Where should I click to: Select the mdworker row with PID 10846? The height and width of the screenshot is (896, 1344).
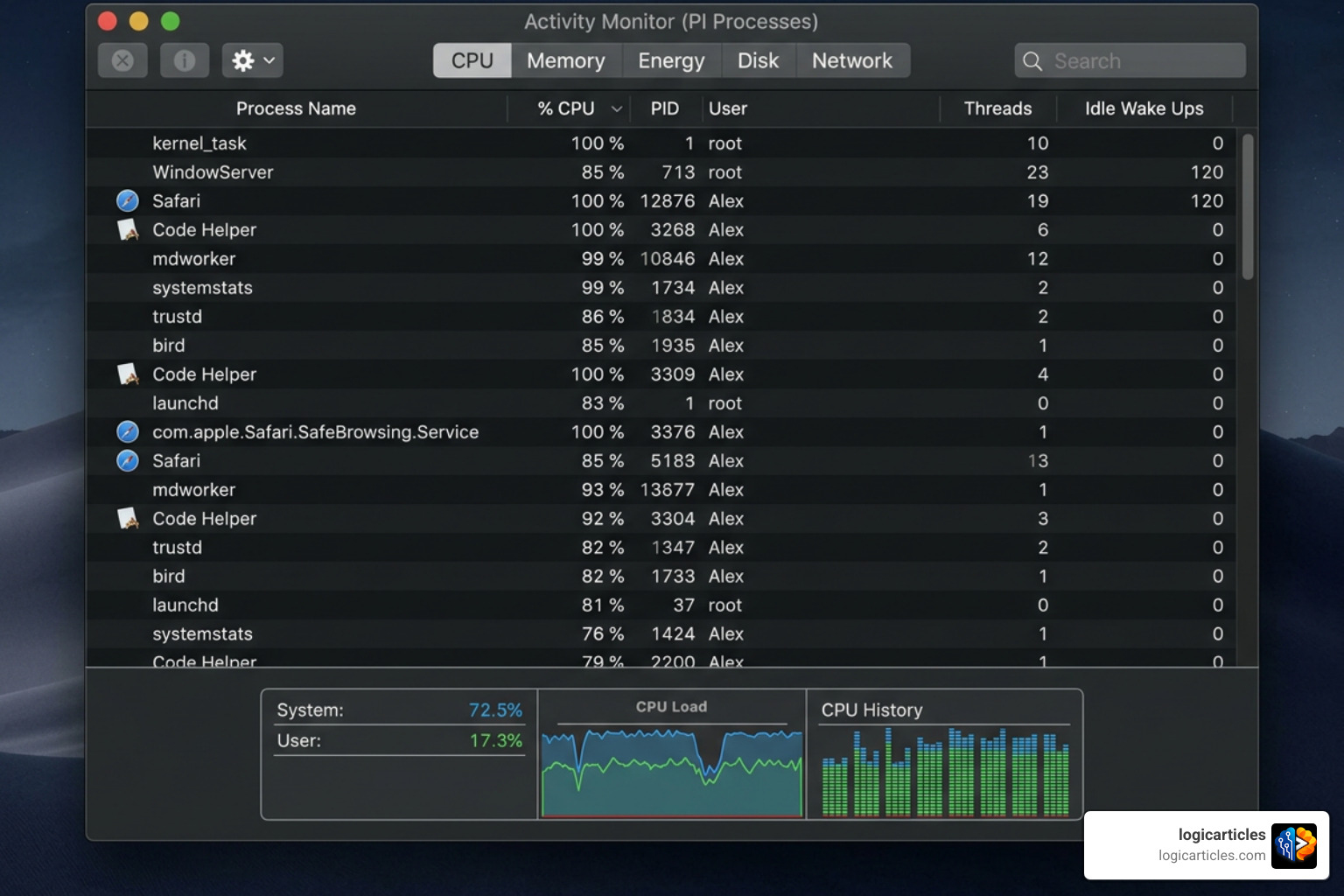point(661,259)
